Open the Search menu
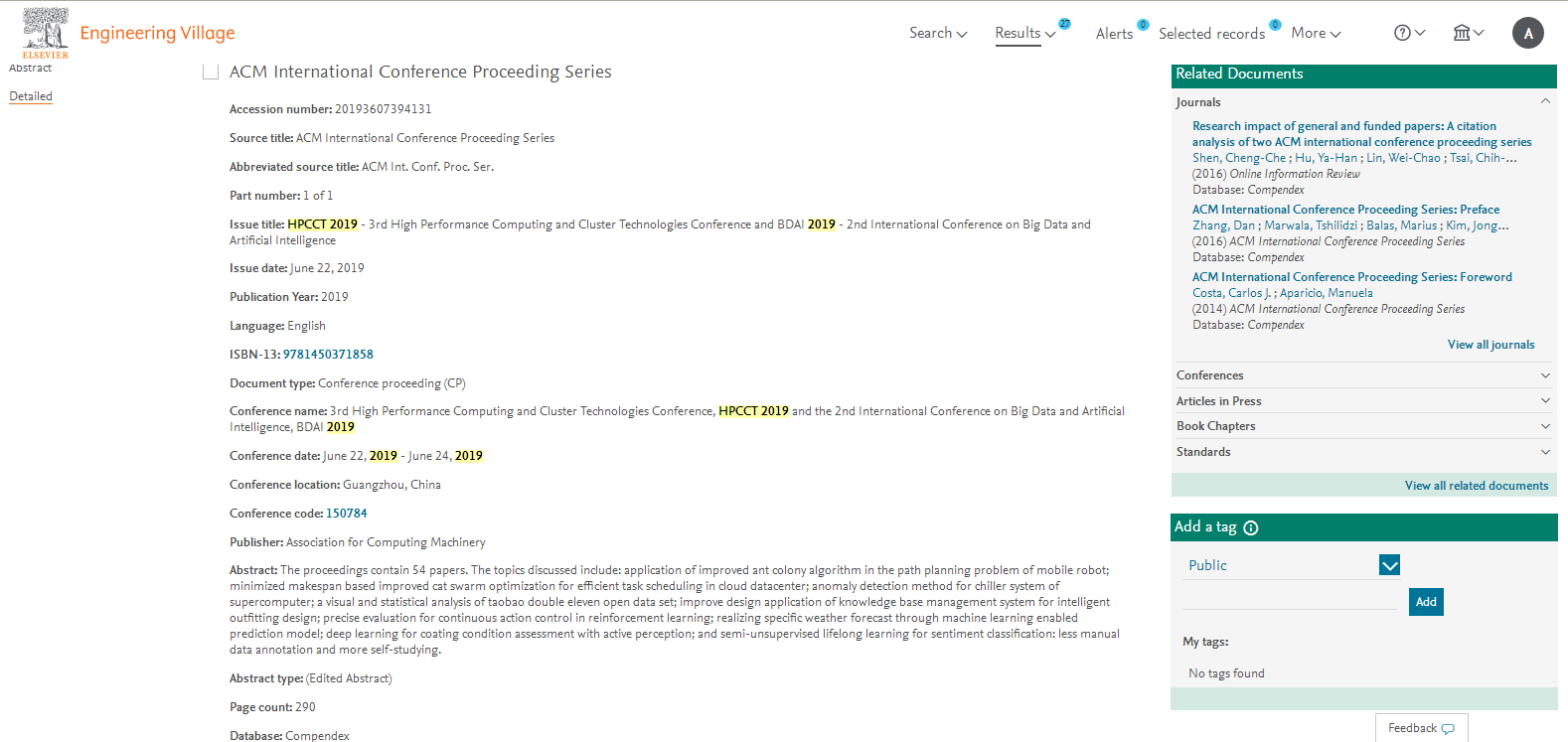 (938, 33)
